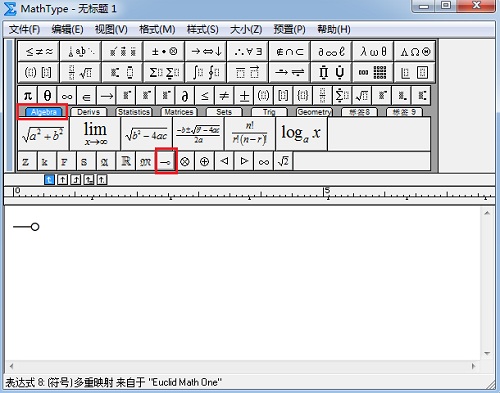Insert the n!/r!(n−r)! combination expression

tap(250, 134)
